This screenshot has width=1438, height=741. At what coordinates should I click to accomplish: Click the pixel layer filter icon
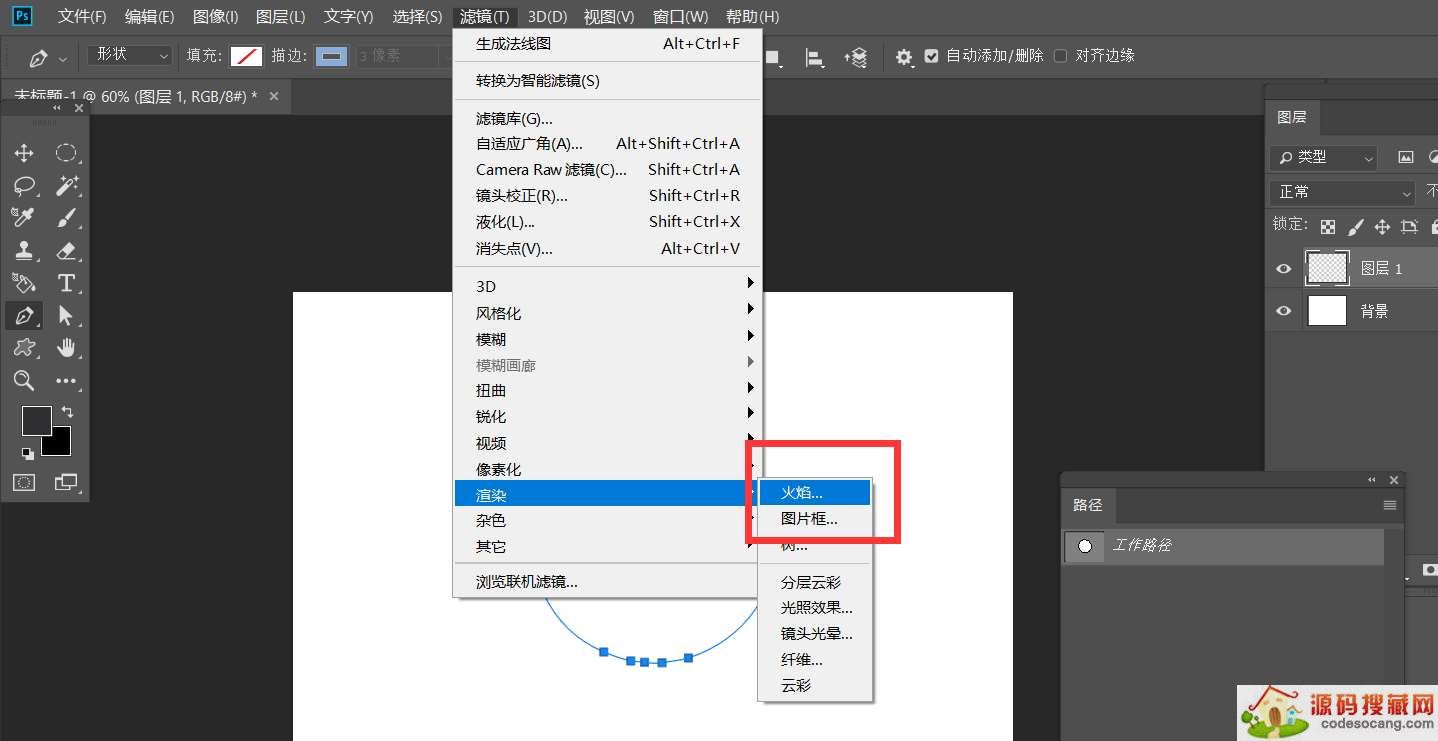pos(1406,157)
